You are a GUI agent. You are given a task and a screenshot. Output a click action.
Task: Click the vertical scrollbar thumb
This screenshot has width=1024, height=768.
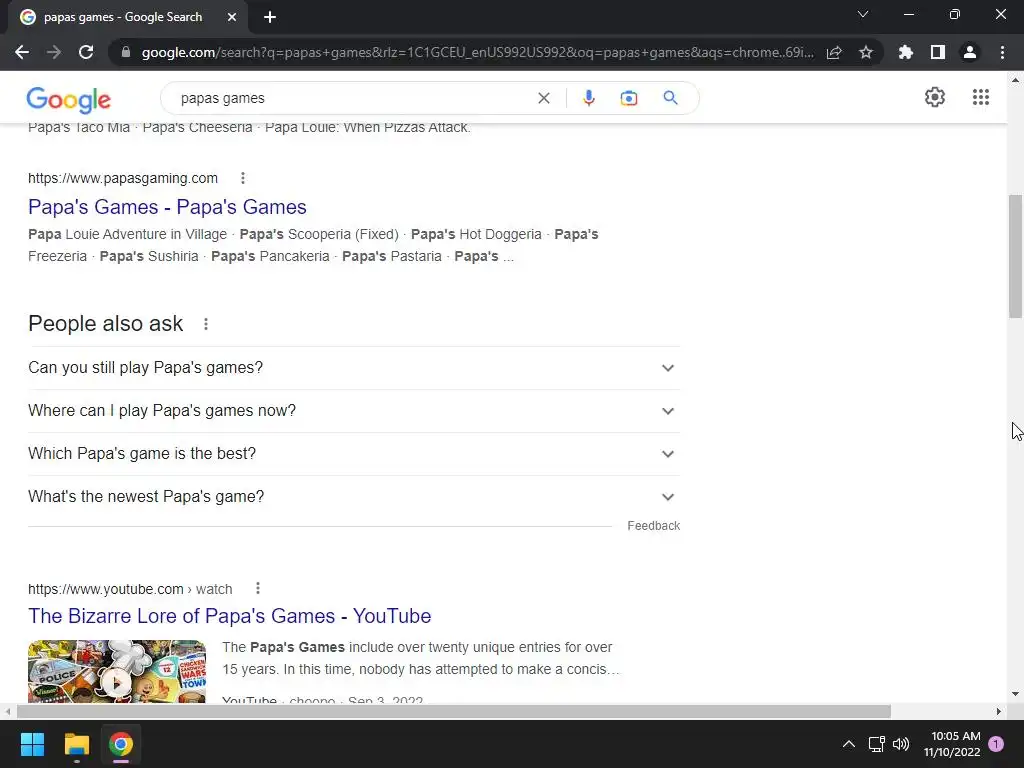[x=1015, y=256]
